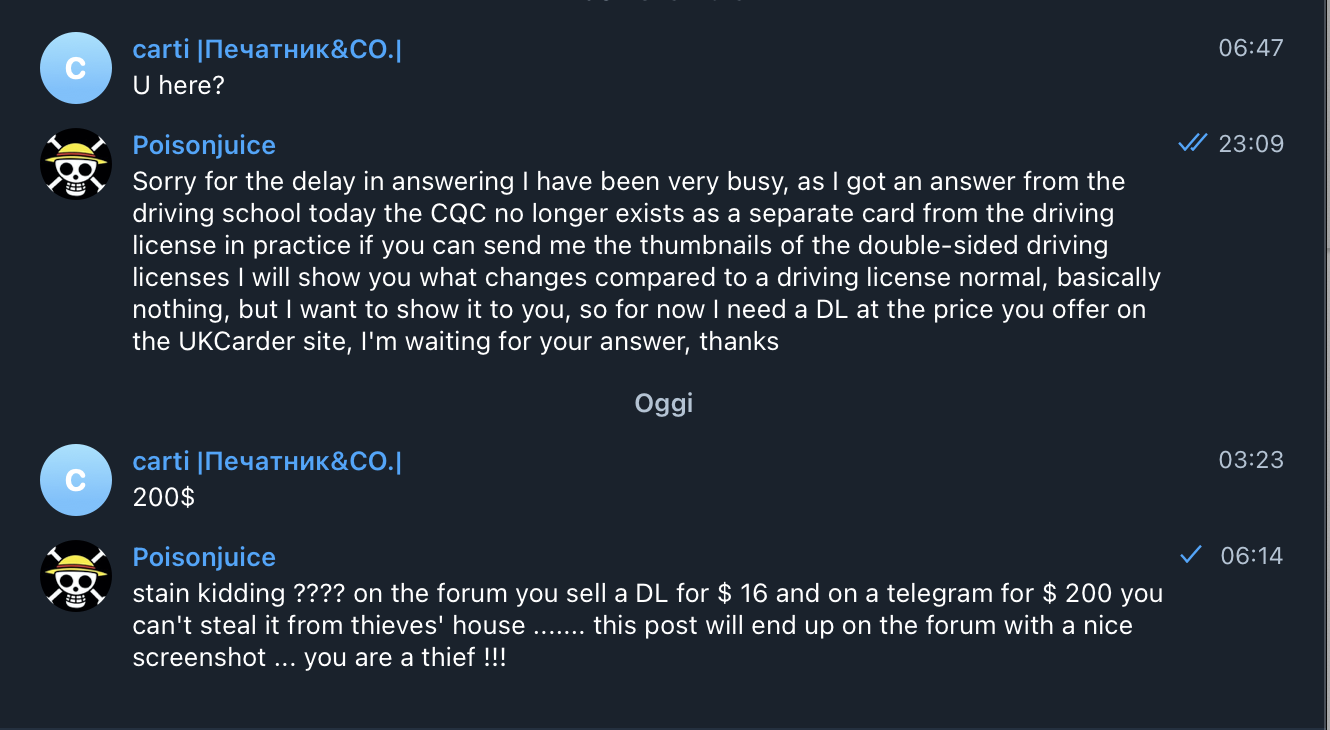The width and height of the screenshot is (1330, 730).
Task: Open carti sender name above "U here?"
Action: [267, 50]
